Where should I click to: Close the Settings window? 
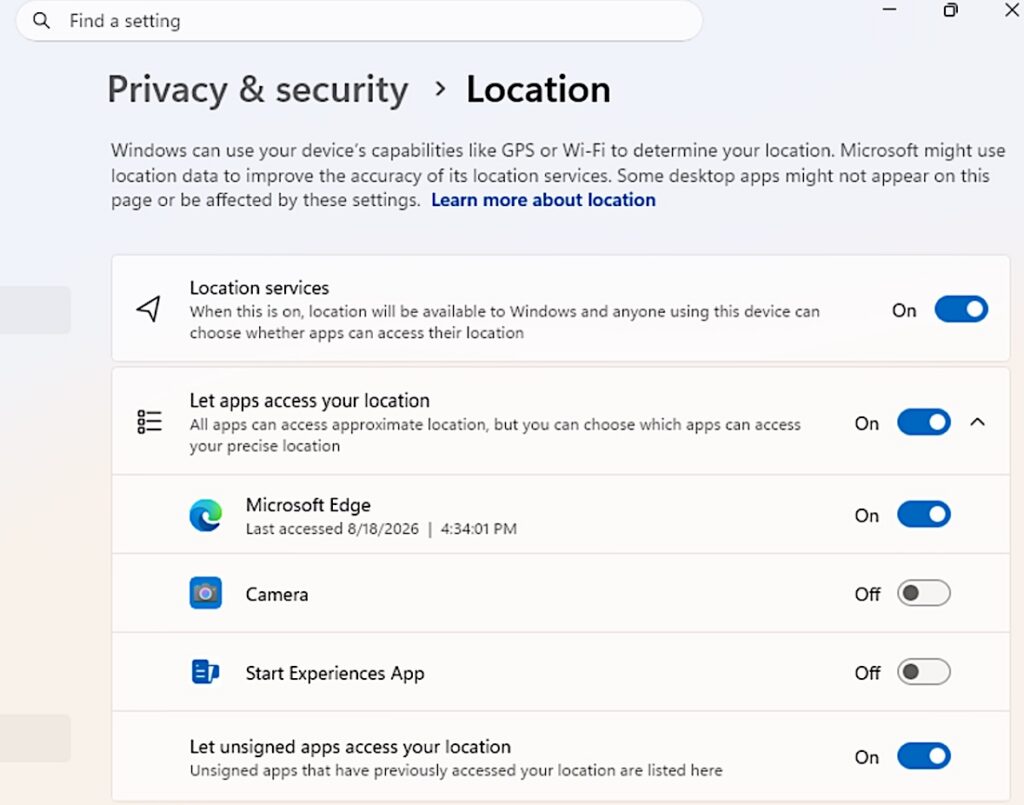tap(1011, 10)
